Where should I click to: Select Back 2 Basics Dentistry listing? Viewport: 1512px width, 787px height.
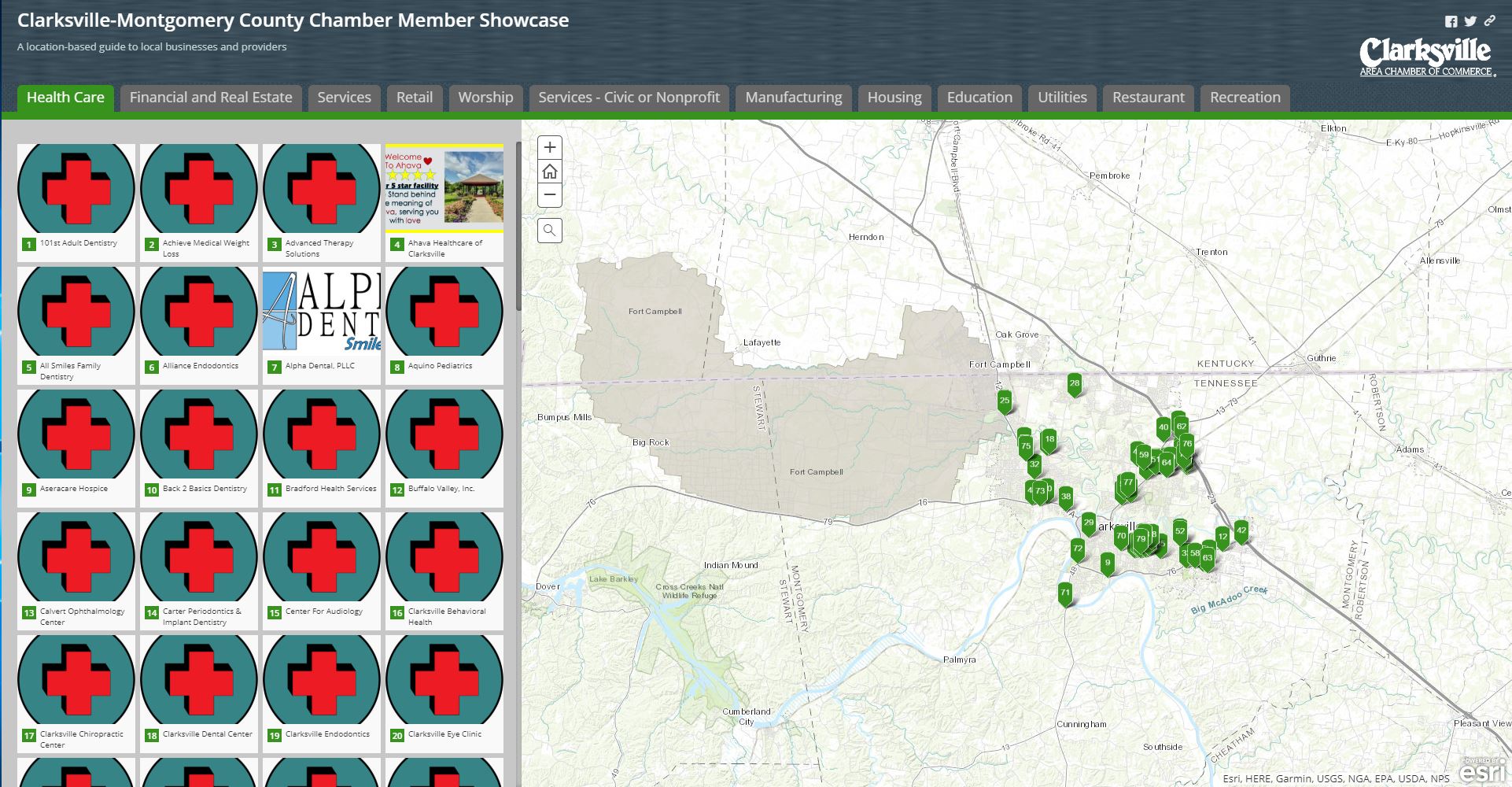click(x=199, y=449)
